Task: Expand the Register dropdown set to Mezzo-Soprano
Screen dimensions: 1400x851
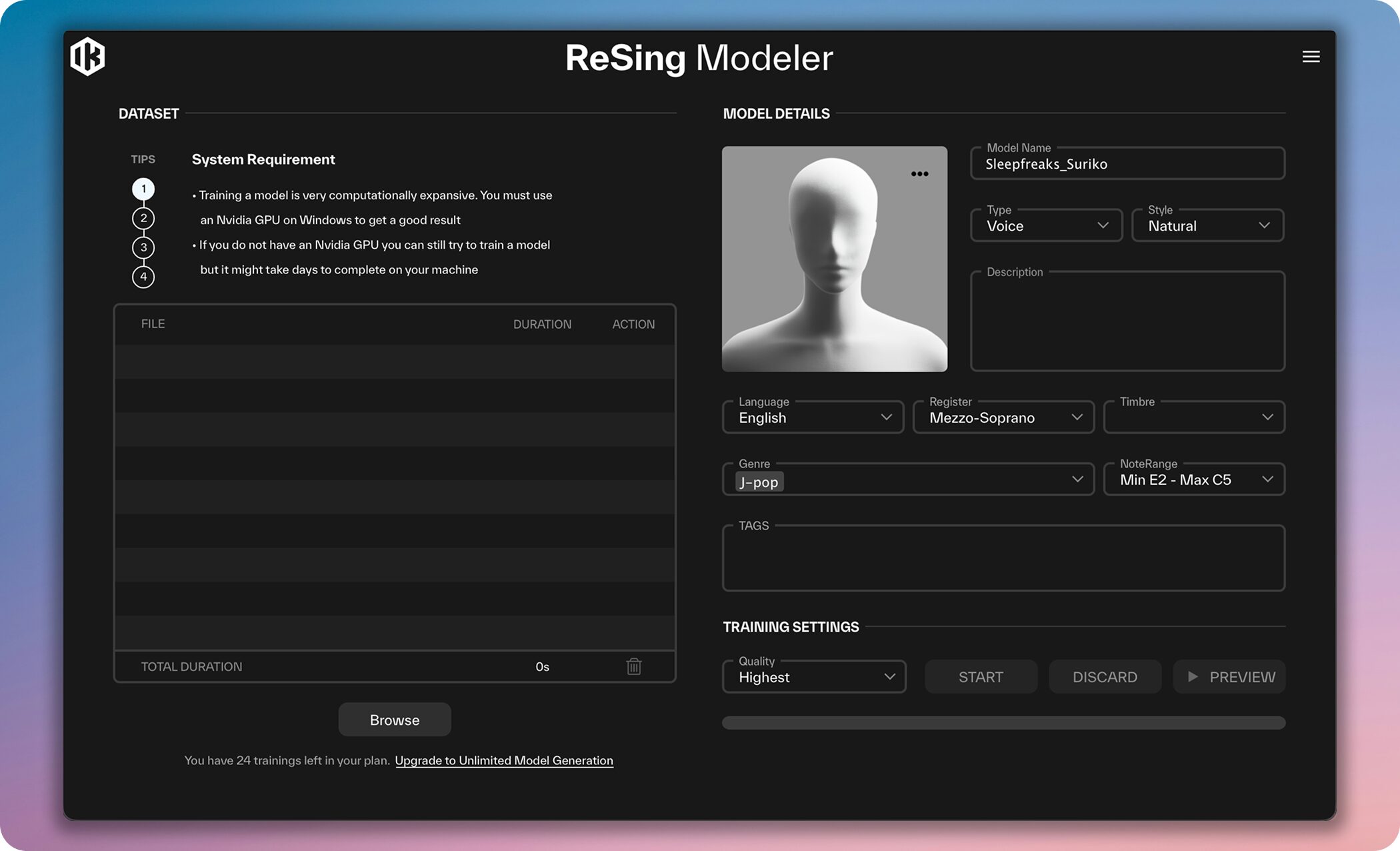Action: pyautogui.click(x=1003, y=417)
